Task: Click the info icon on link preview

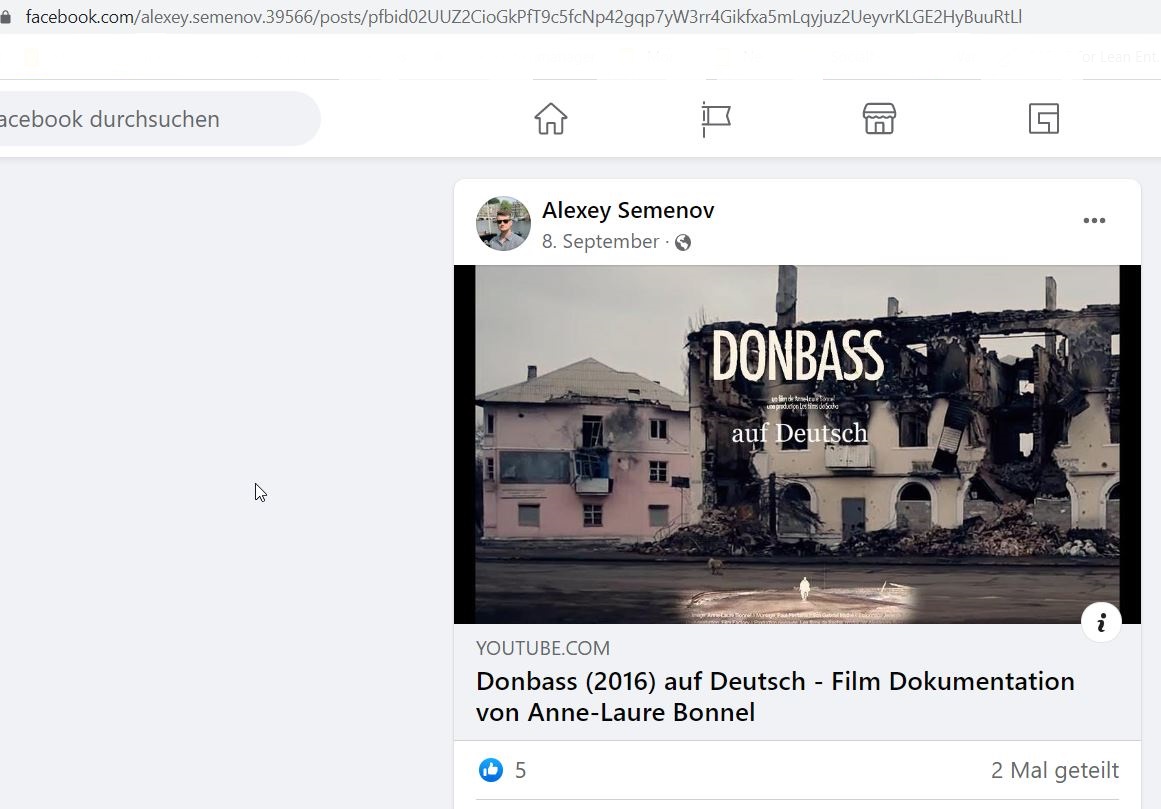Action: tap(1101, 622)
